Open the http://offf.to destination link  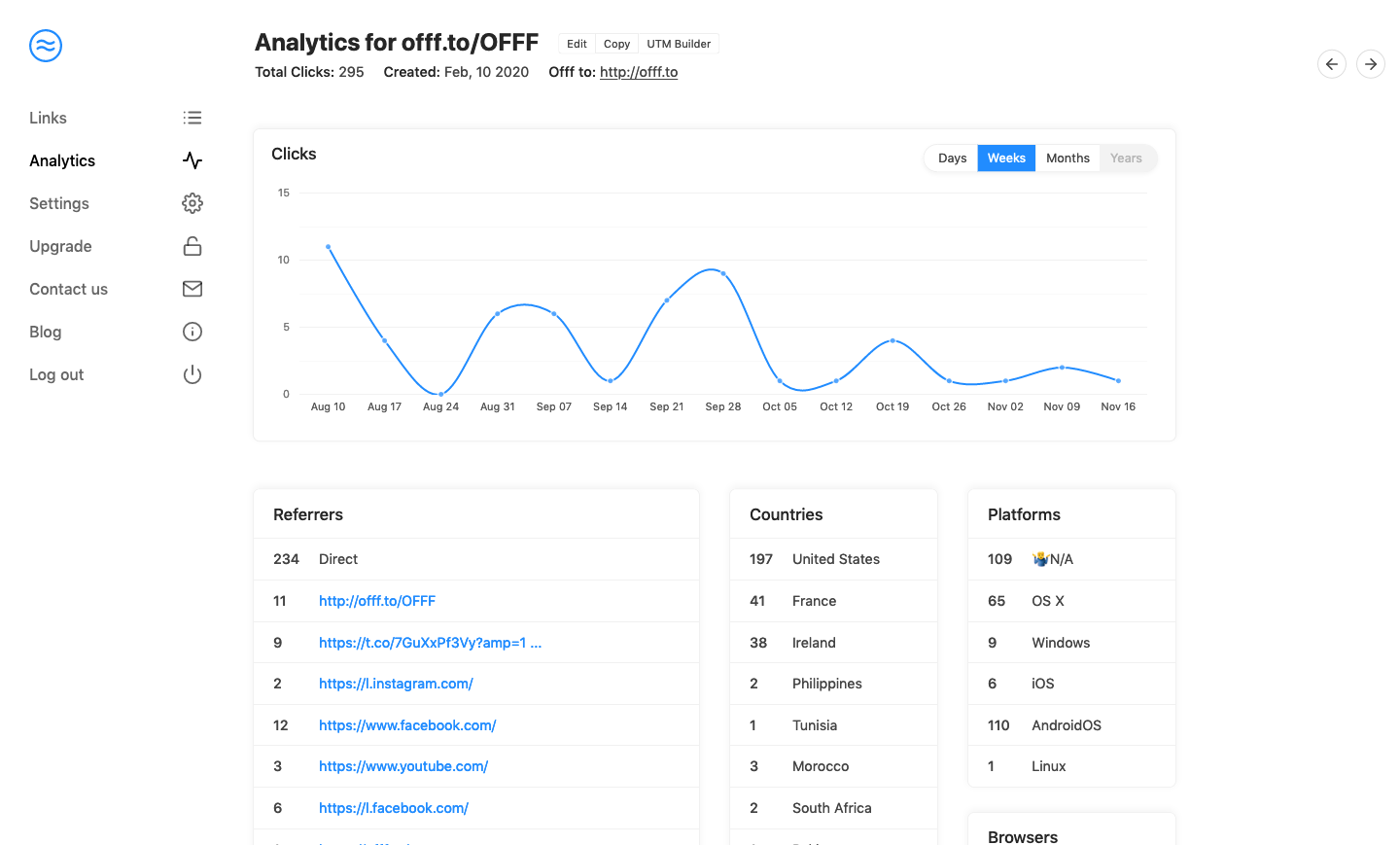pos(638,71)
